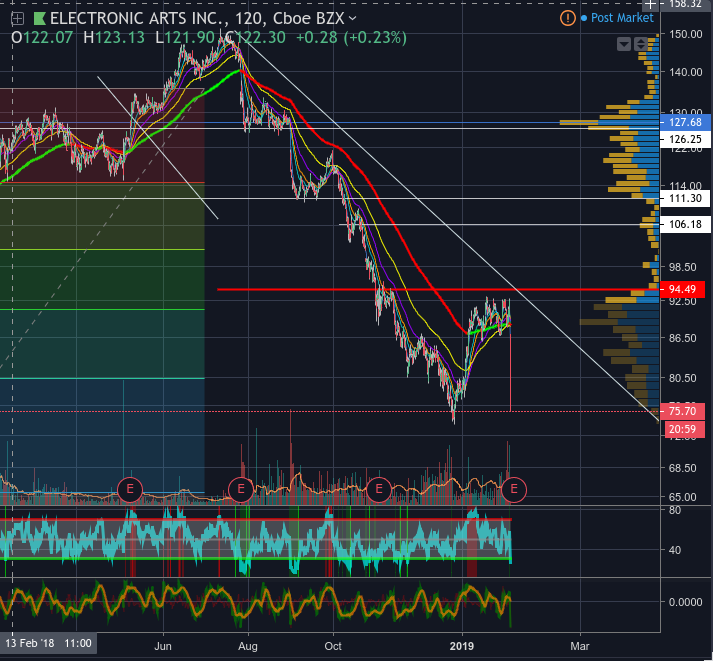The image size is (713, 661).
Task: Open the gray down-arrow pane menu button
Action: coord(624,44)
